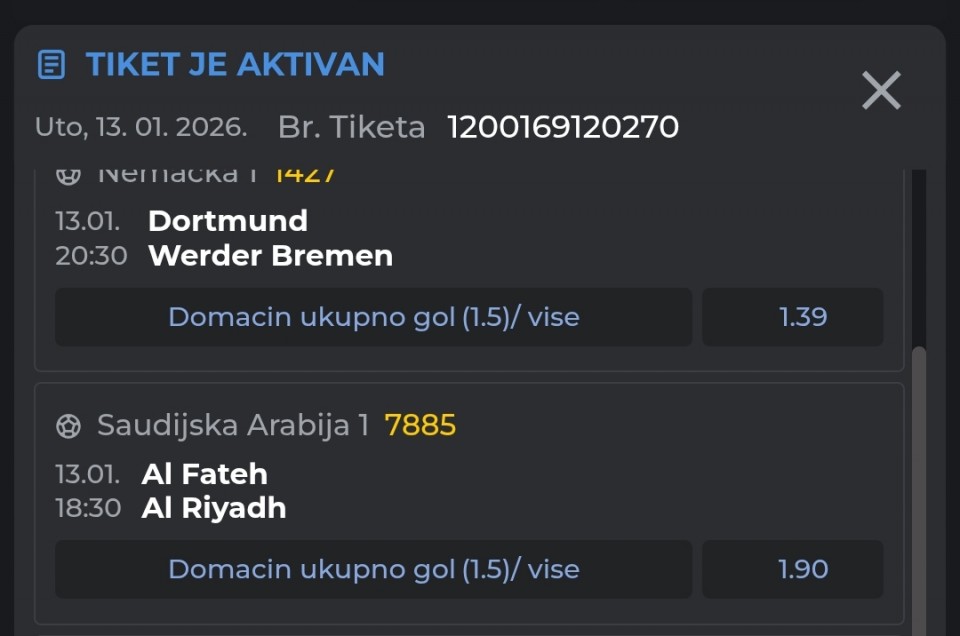Screen dimensions: 960x636
Task: Click the ticket date Uto, 13. 01. 2026.
Action: (x=141, y=127)
